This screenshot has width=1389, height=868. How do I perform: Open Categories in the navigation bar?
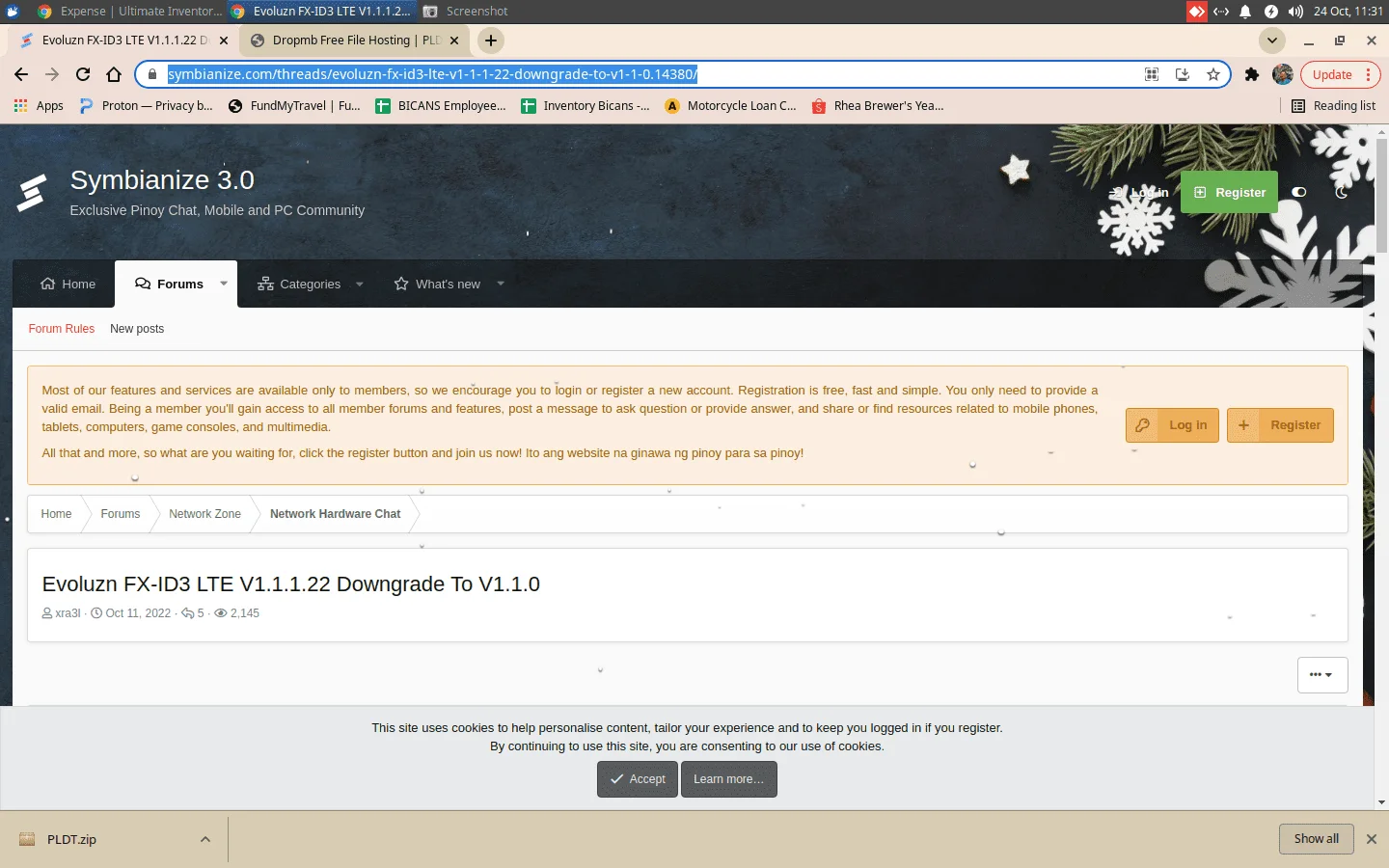(x=299, y=284)
